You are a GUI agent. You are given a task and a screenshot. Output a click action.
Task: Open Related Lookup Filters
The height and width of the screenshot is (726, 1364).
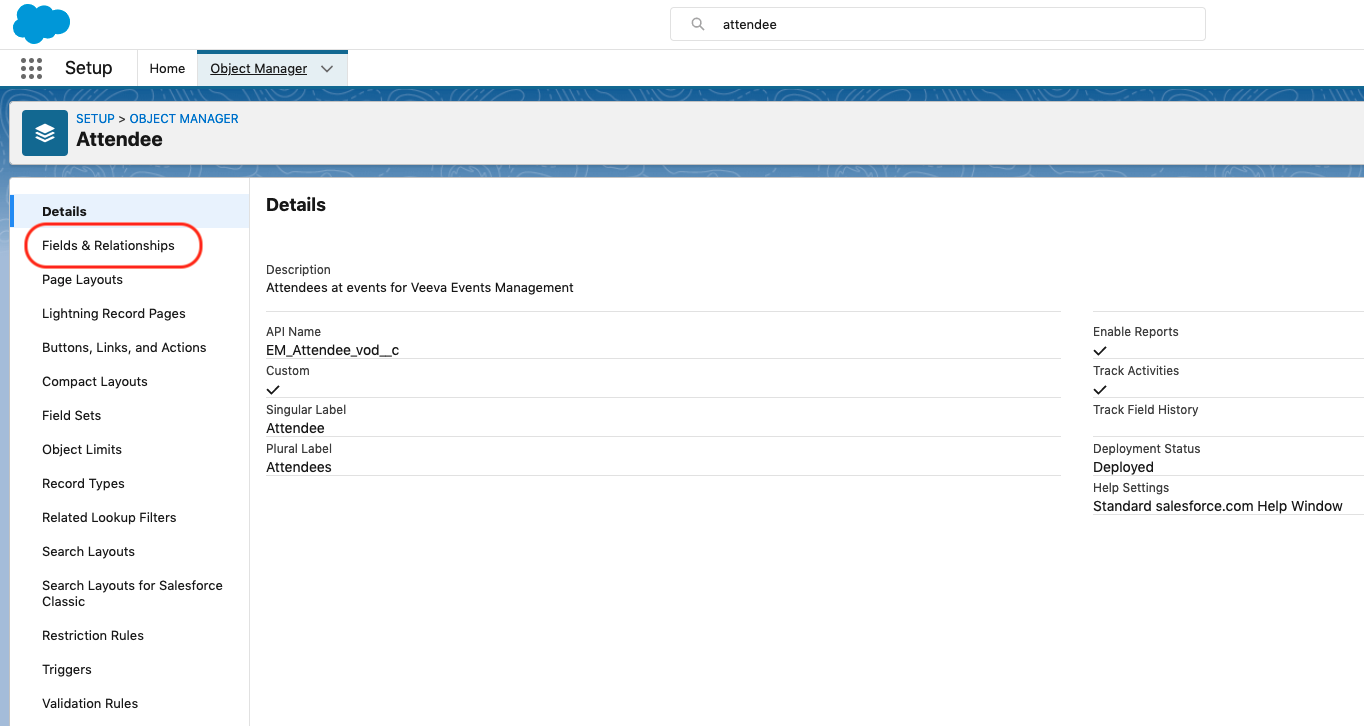tap(109, 517)
